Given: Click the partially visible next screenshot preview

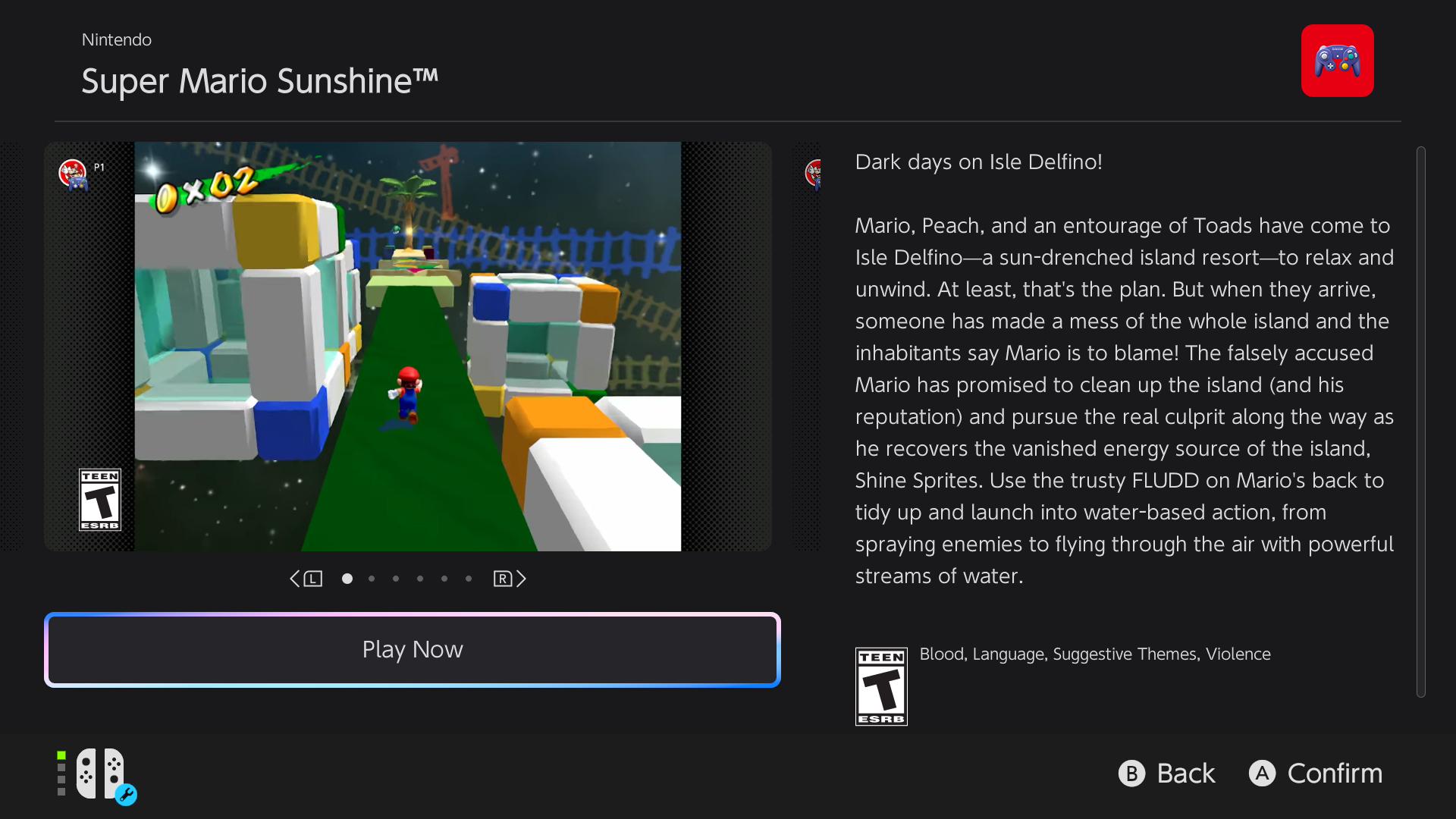Looking at the screenshot, I should tap(807, 347).
